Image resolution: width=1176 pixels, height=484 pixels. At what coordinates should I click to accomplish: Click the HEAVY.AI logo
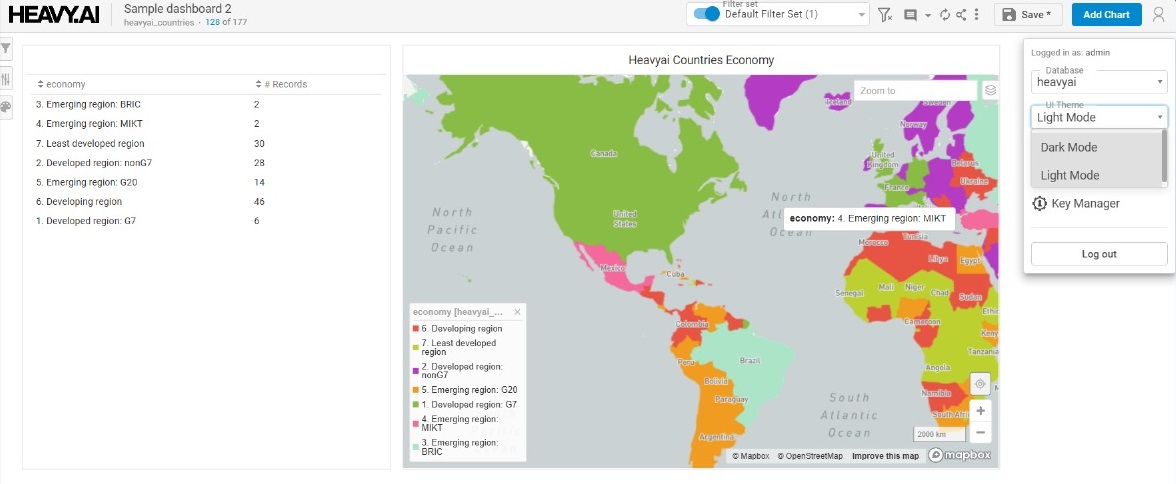pyautogui.click(x=53, y=14)
